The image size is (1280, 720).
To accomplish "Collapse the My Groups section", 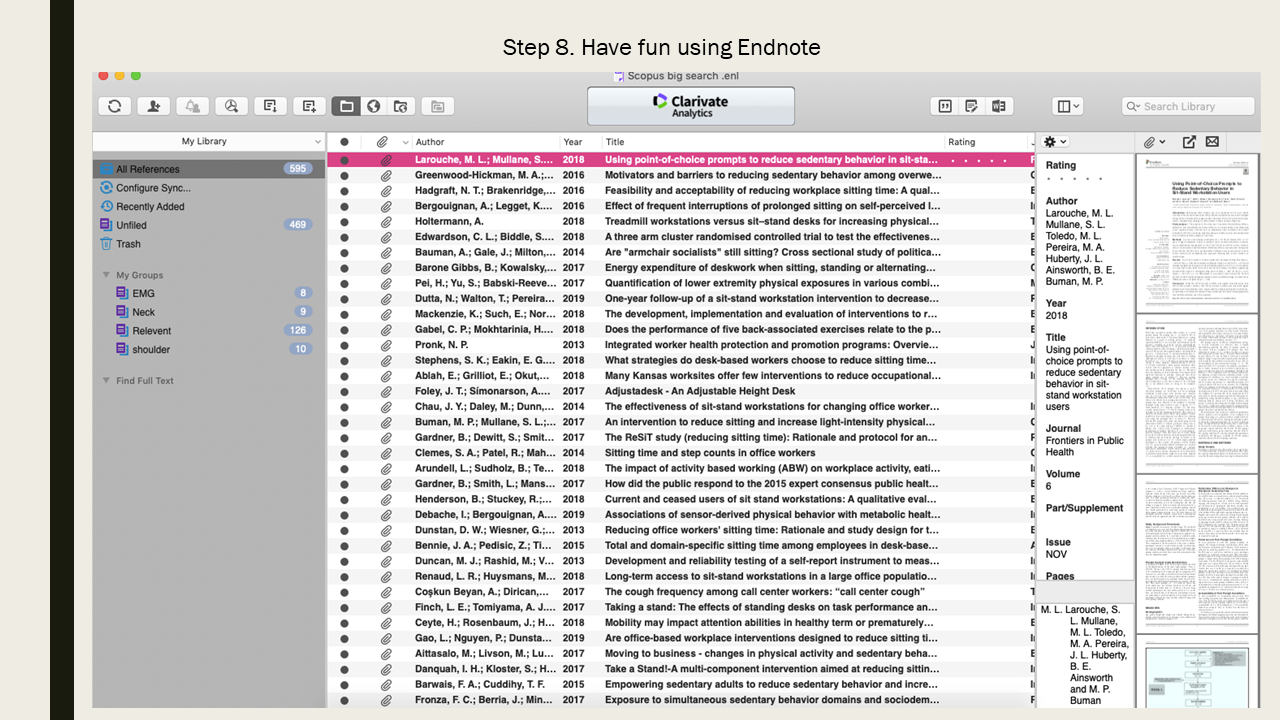I will coord(106,275).
